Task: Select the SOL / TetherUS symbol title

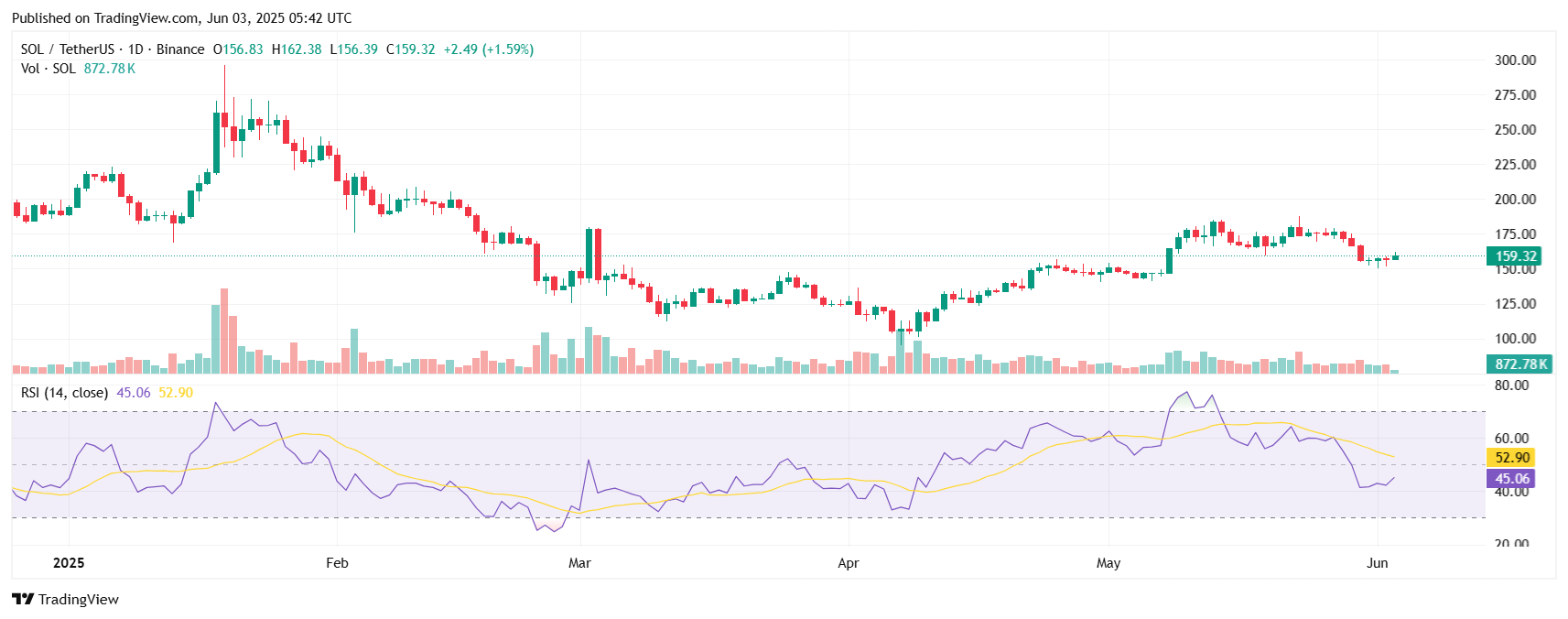Action: click(x=68, y=49)
